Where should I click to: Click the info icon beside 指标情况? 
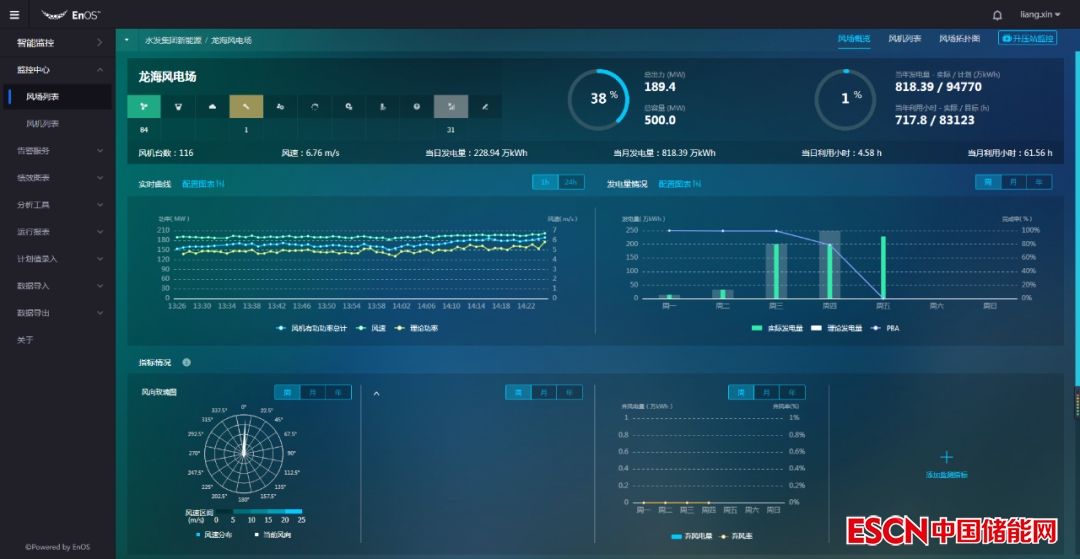187,362
